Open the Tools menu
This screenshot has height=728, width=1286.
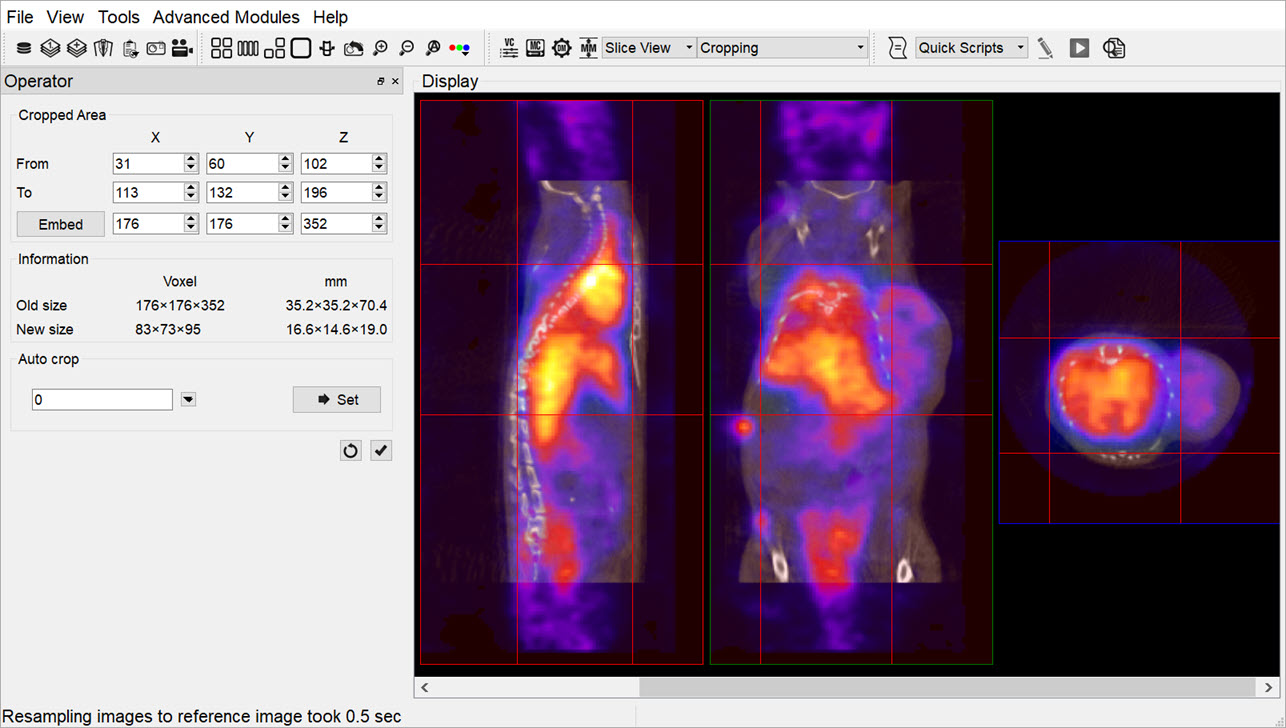pos(119,17)
